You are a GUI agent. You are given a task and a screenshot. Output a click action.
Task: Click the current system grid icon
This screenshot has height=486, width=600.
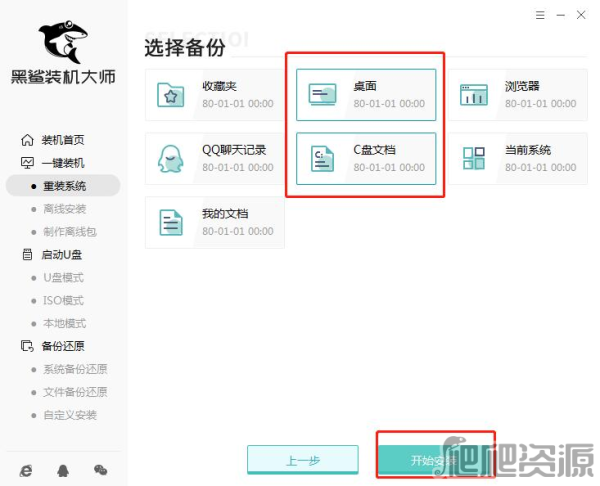click(x=474, y=158)
